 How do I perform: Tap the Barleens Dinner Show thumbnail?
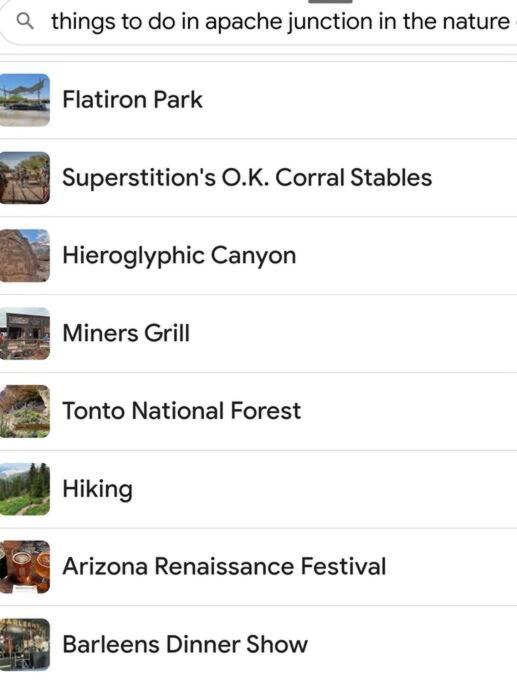[24, 645]
